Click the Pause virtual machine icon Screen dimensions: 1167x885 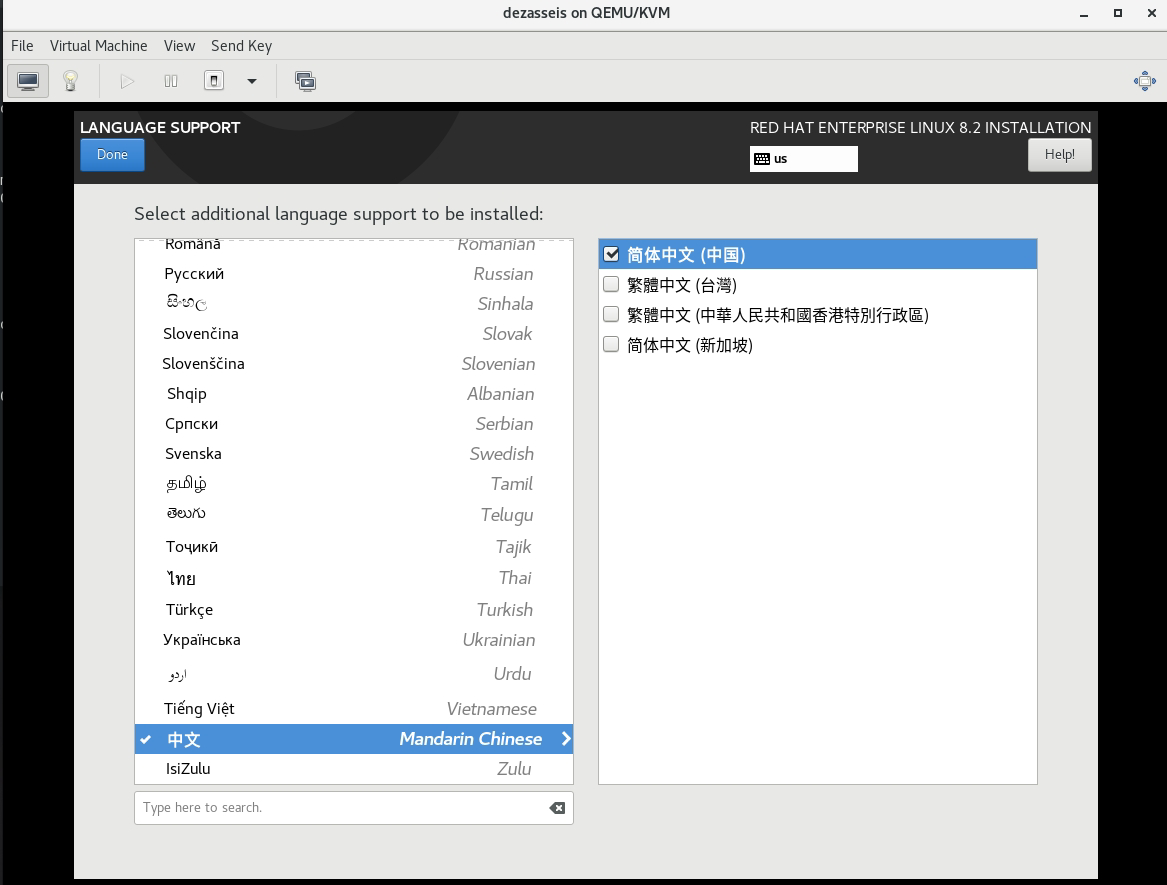point(170,81)
